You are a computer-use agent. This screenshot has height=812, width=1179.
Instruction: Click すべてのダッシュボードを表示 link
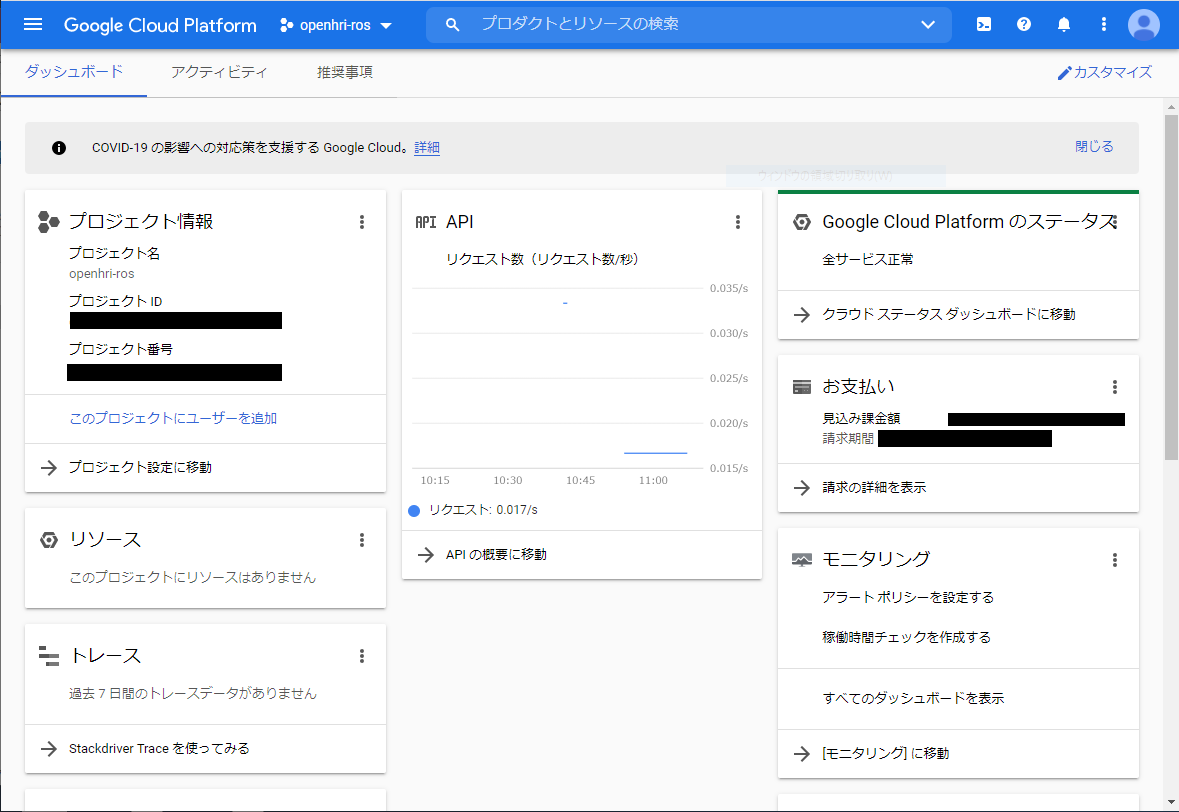pyautogui.click(x=914, y=698)
